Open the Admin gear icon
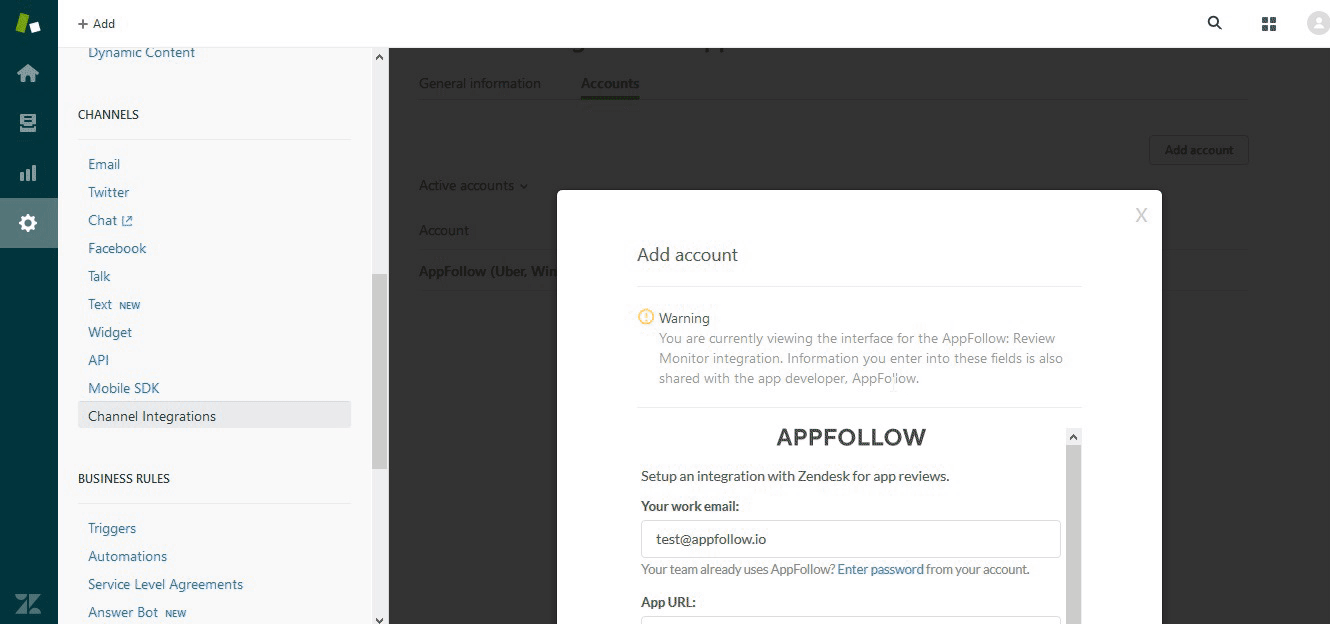The width and height of the screenshot is (1330, 624). [x=28, y=223]
